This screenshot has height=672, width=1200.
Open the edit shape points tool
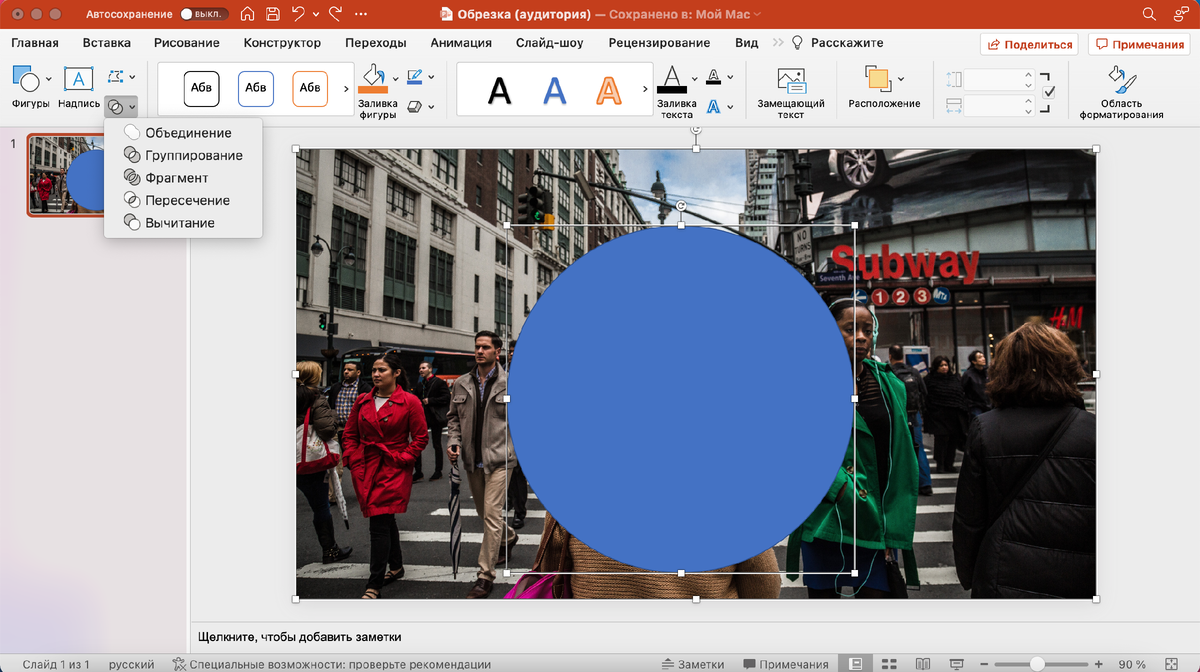pos(116,77)
